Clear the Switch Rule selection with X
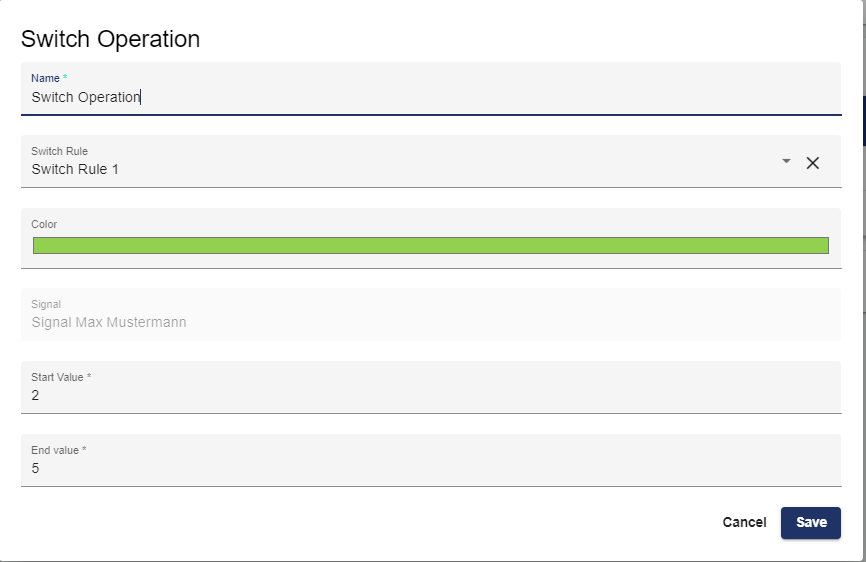This screenshot has height=562, width=866. (813, 163)
